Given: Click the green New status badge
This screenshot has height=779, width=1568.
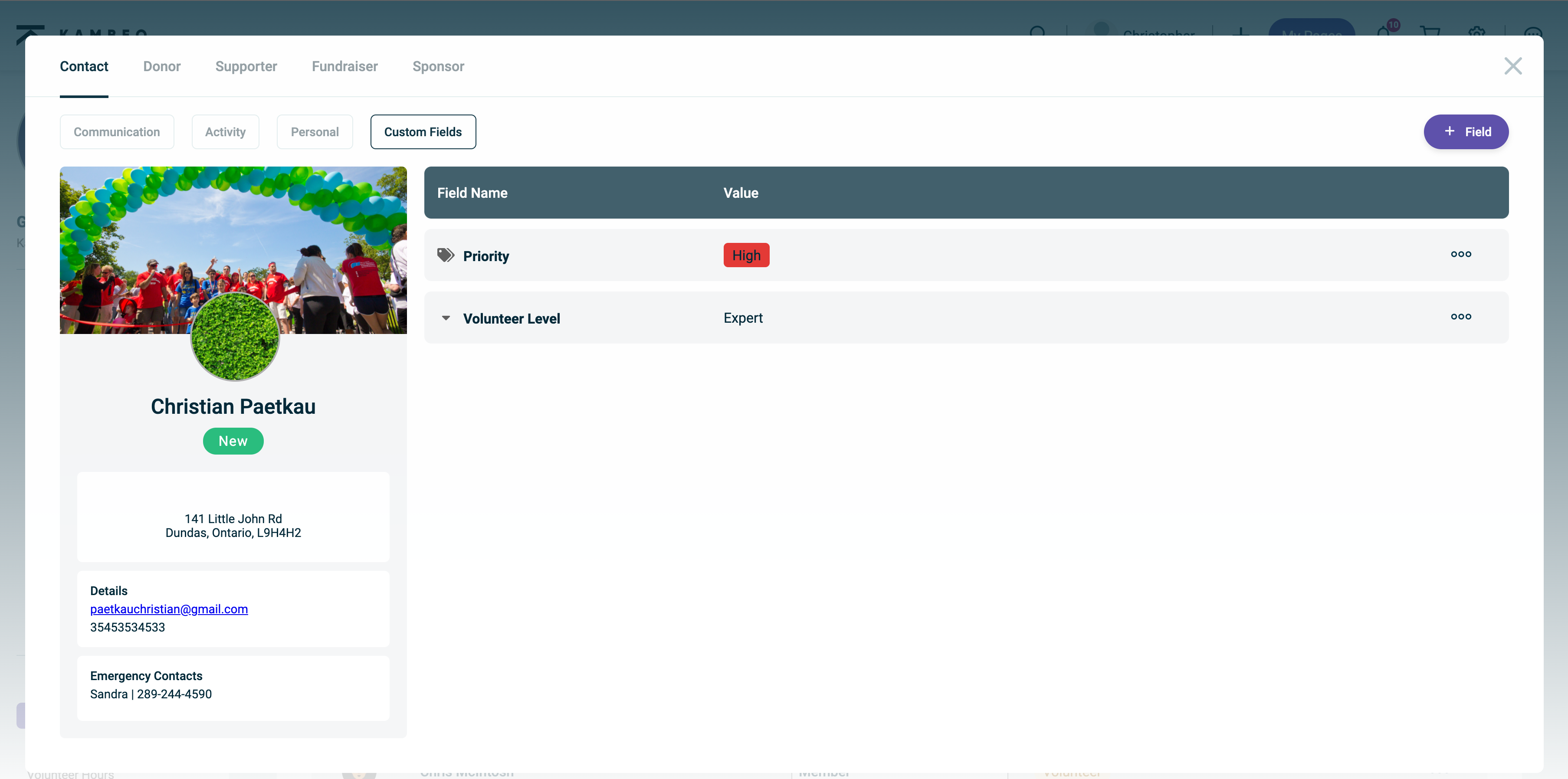Looking at the screenshot, I should (x=233, y=441).
